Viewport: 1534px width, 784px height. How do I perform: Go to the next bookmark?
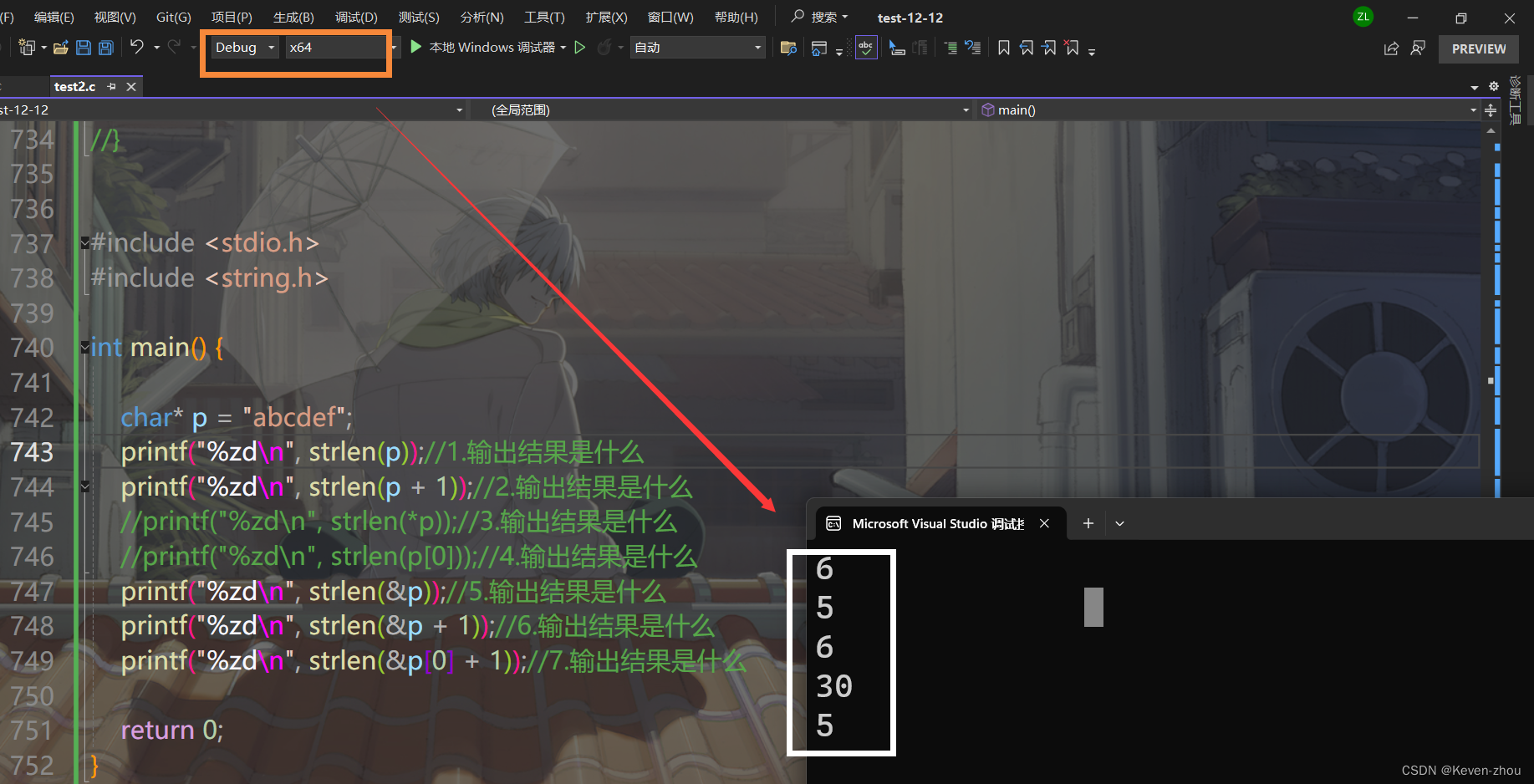pyautogui.click(x=1049, y=48)
